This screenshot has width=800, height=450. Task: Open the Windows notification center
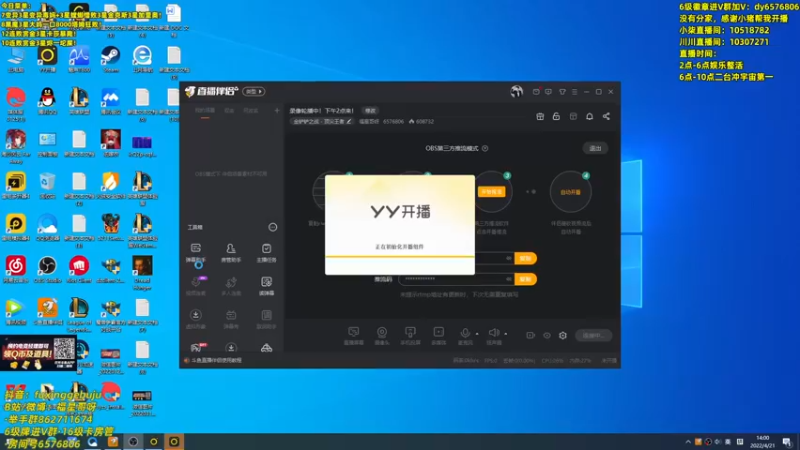[x=787, y=442]
